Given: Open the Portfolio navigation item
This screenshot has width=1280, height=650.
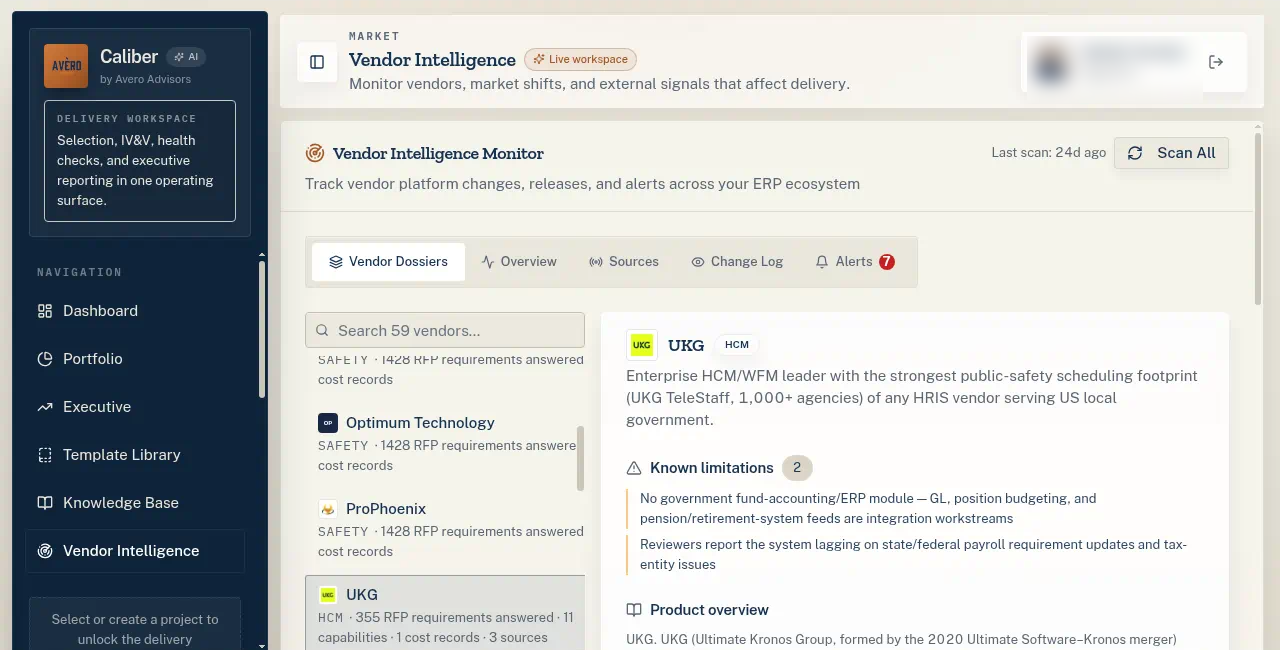Looking at the screenshot, I should click(x=135, y=359).
